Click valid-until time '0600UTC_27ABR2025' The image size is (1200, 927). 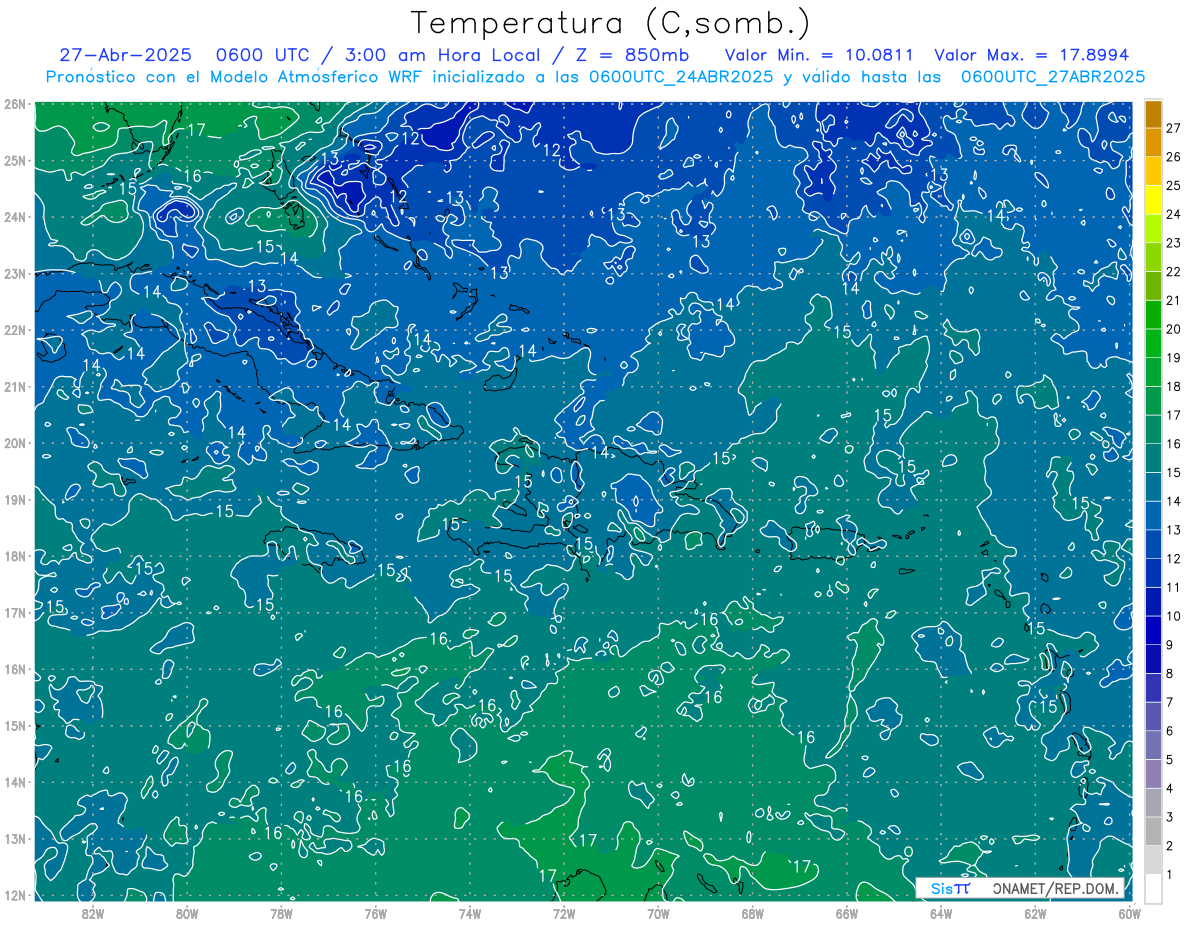(1052, 76)
